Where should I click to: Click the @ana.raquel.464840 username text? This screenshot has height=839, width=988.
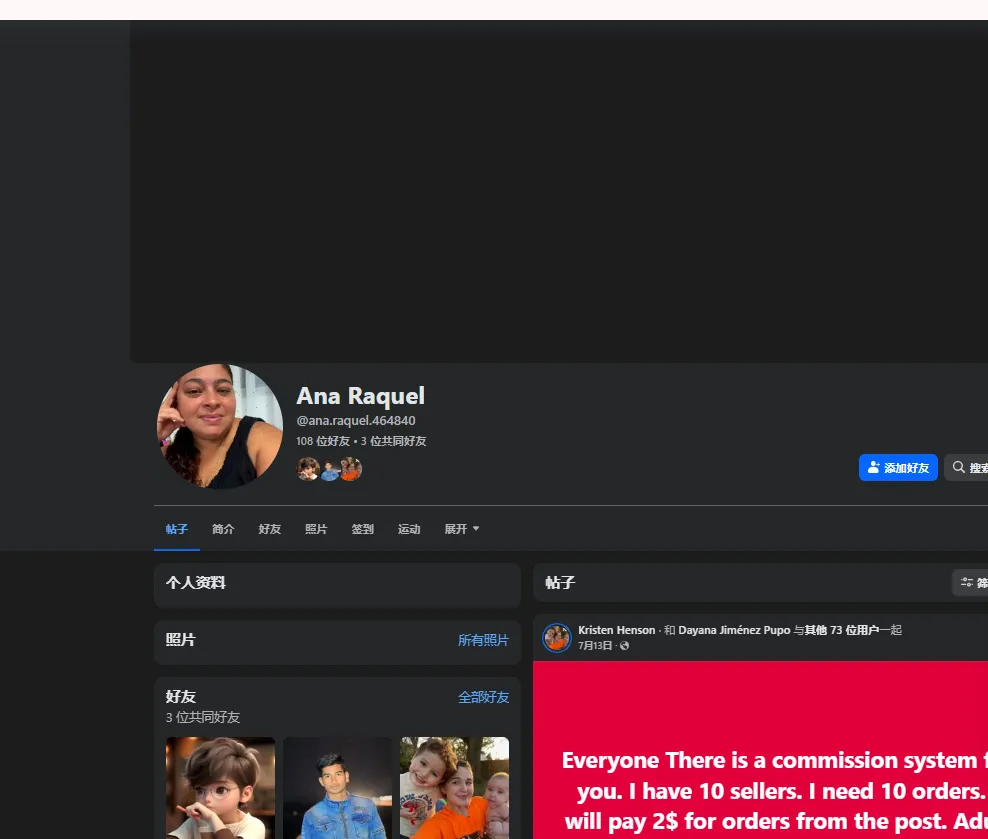356,420
